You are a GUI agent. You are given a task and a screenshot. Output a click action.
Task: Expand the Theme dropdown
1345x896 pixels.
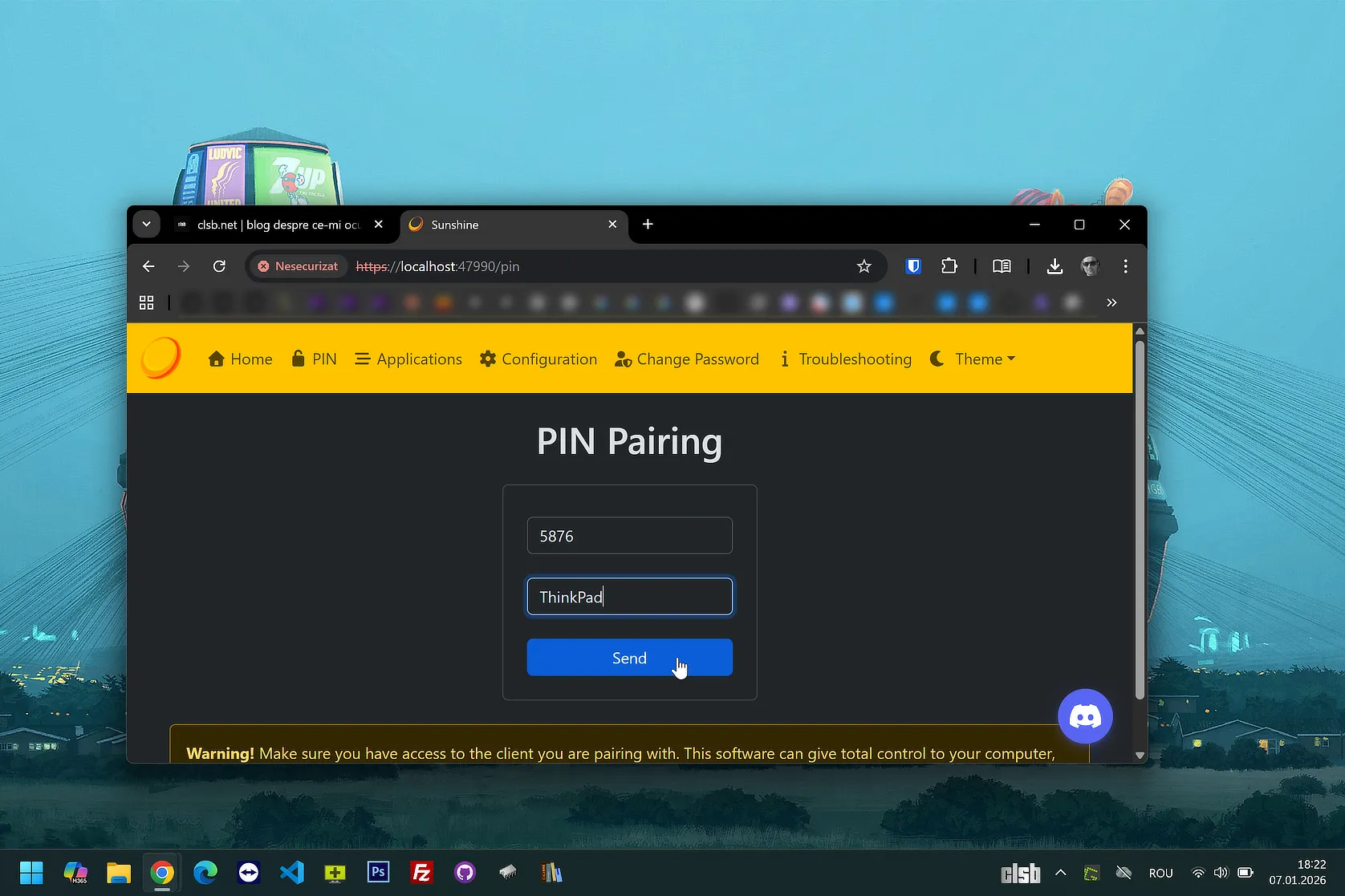point(973,359)
